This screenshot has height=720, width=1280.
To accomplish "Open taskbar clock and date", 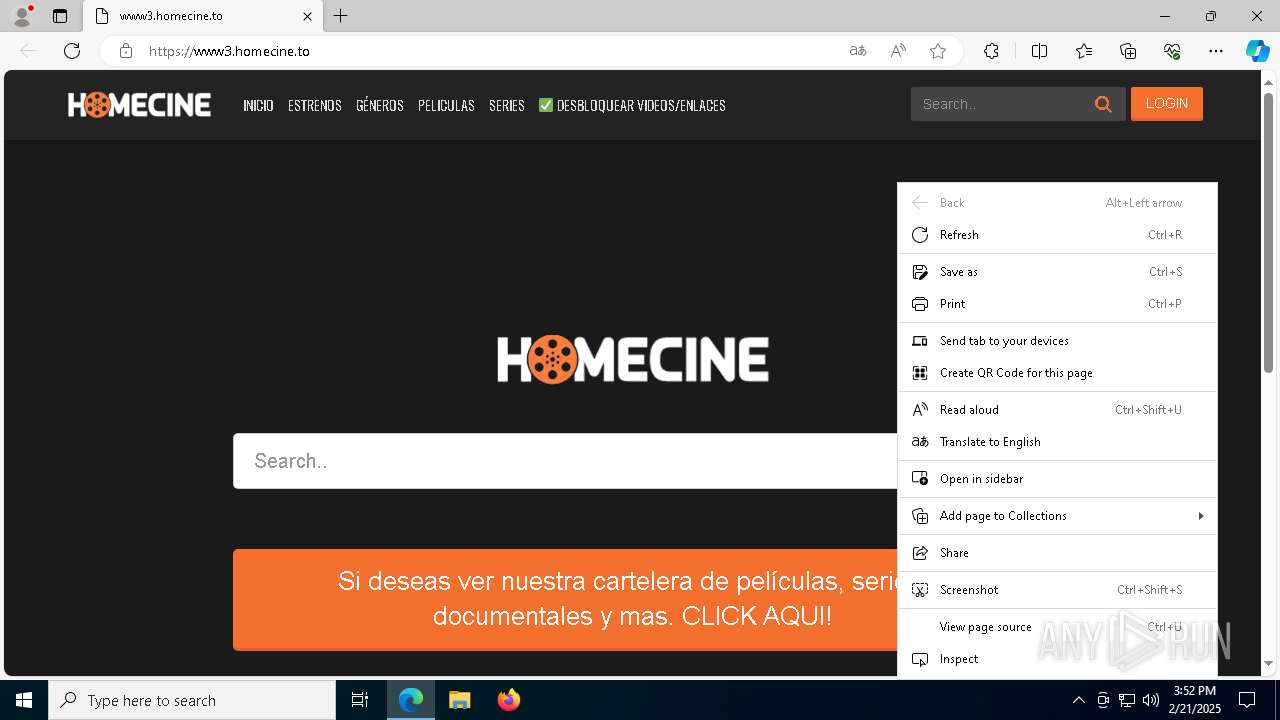I will coord(1195,700).
